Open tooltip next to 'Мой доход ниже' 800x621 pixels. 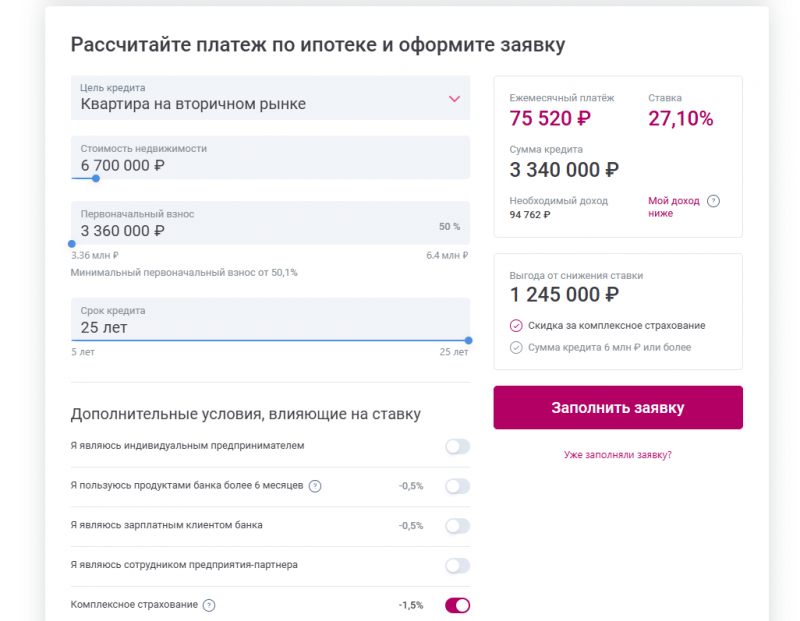713,201
